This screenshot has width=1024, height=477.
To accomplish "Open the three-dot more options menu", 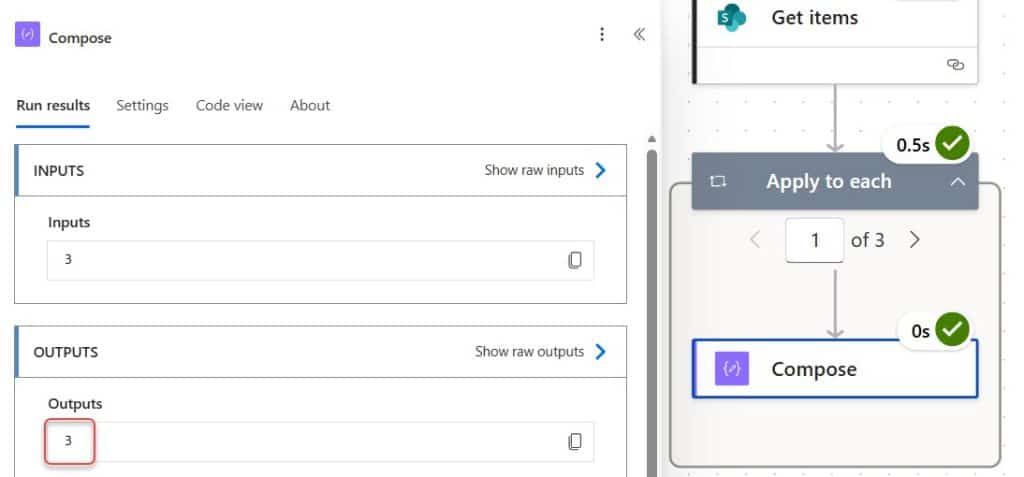I will coord(602,35).
